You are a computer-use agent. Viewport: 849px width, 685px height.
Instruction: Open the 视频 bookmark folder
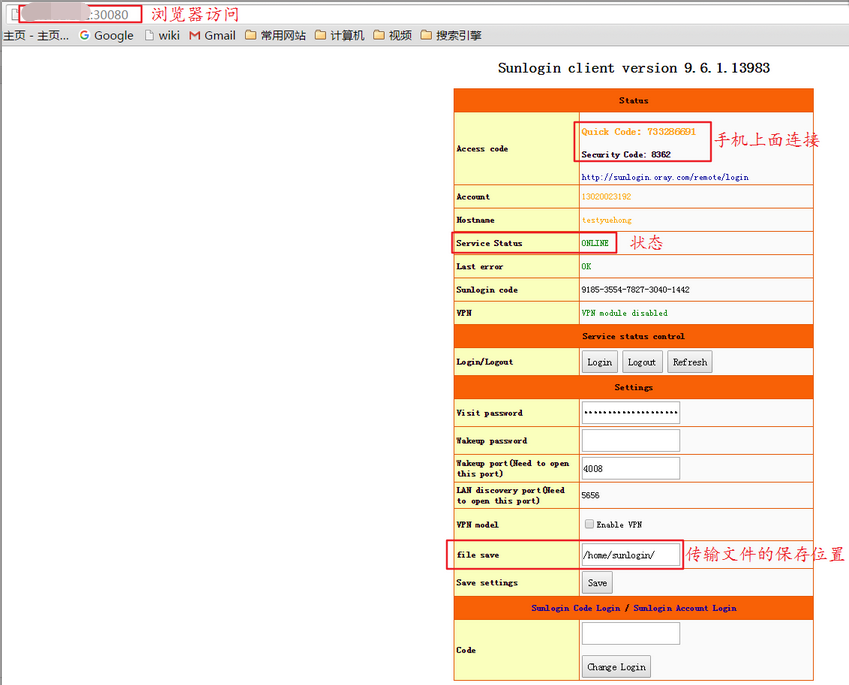pyautogui.click(x=393, y=36)
